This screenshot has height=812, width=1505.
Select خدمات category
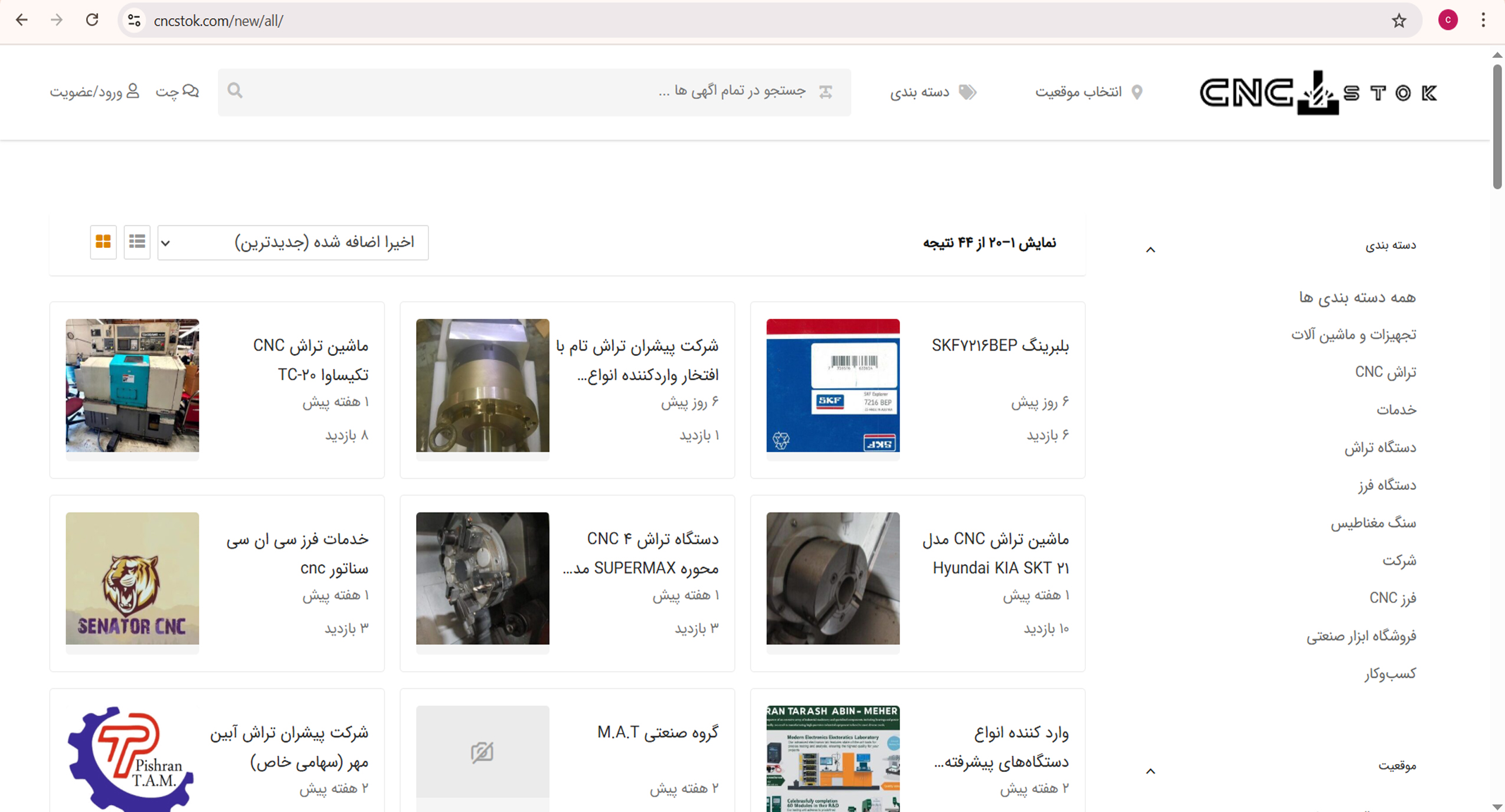1396,410
